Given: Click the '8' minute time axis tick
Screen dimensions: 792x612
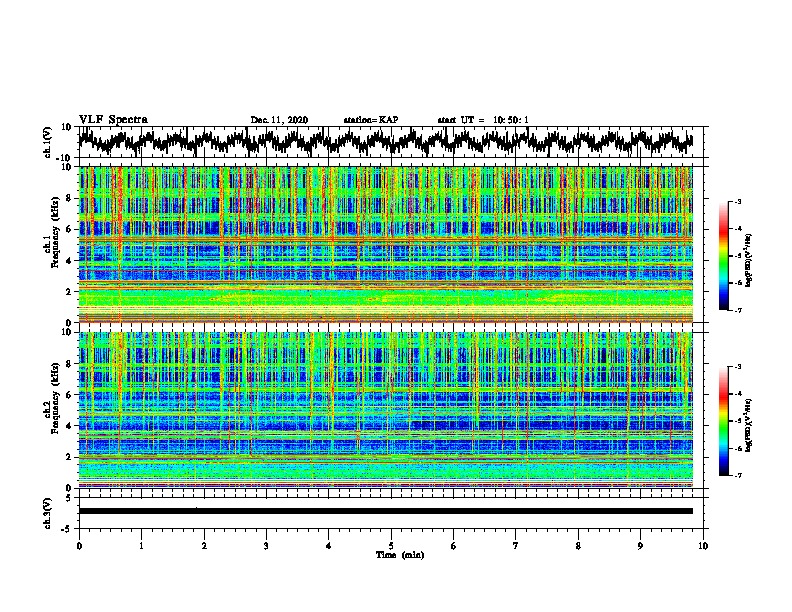Looking at the screenshot, I should (578, 546).
